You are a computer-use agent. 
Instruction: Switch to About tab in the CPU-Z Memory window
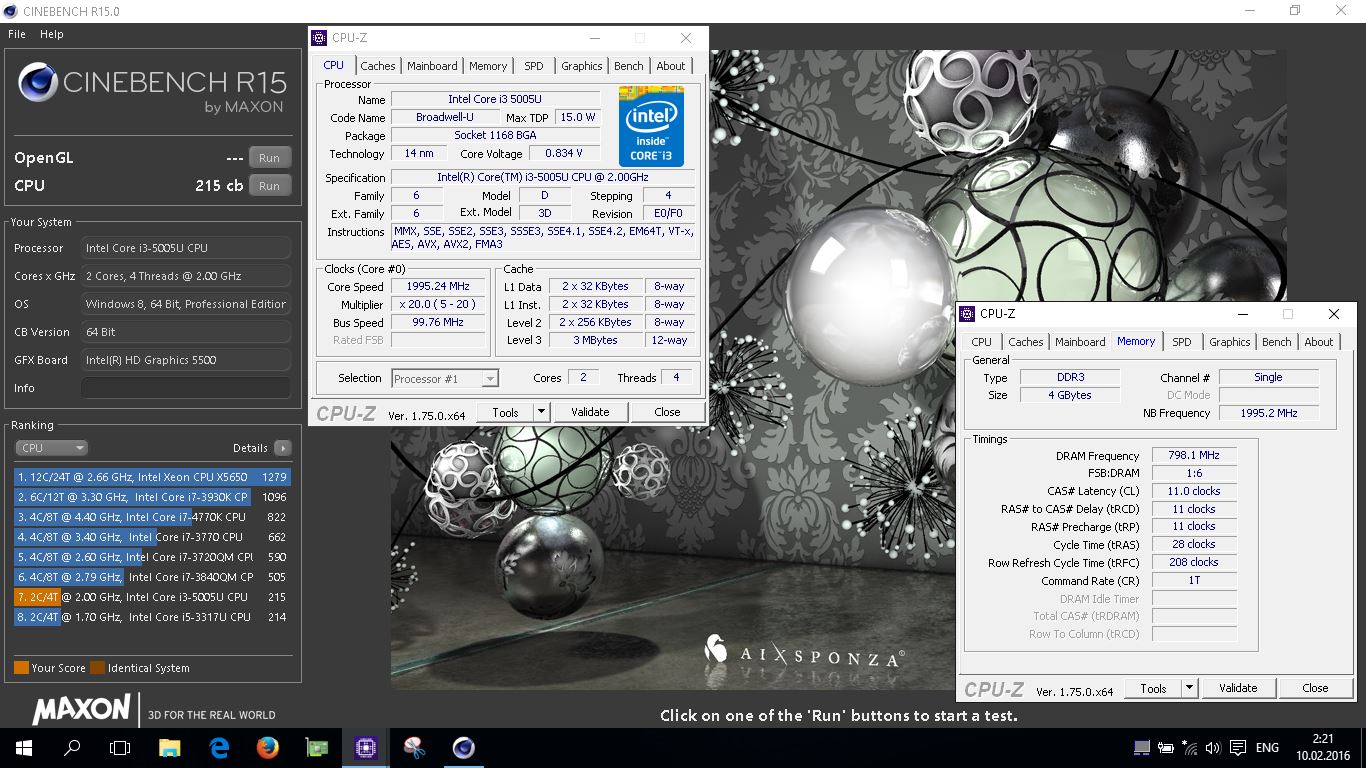click(x=1319, y=342)
